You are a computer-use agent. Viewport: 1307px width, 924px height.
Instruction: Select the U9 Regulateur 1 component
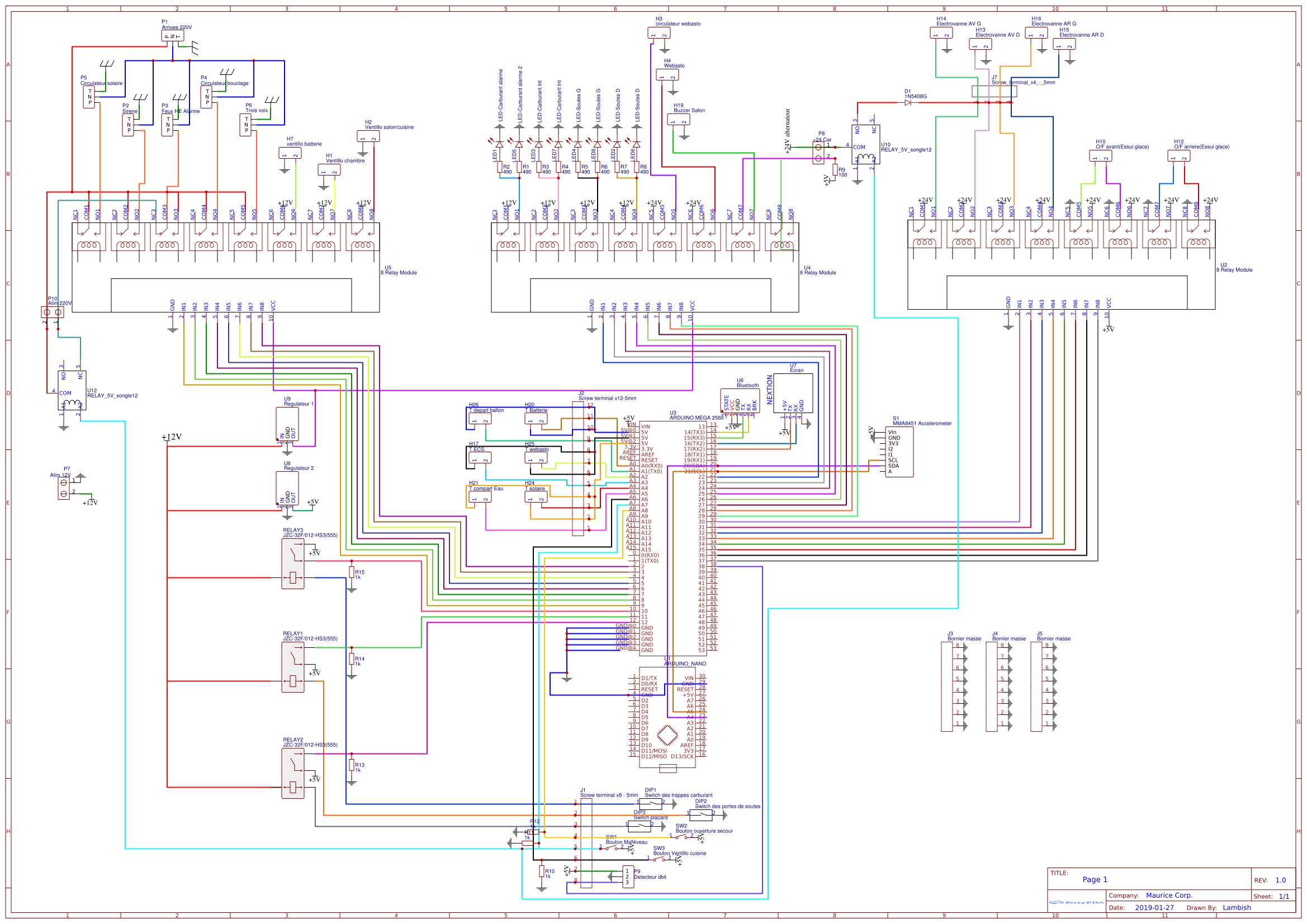pos(287,424)
